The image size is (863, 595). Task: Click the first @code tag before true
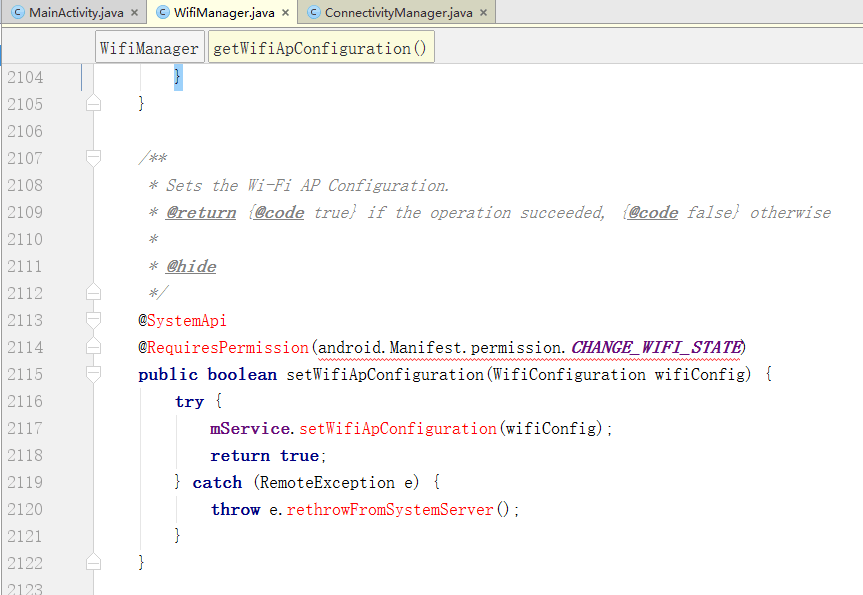(280, 212)
